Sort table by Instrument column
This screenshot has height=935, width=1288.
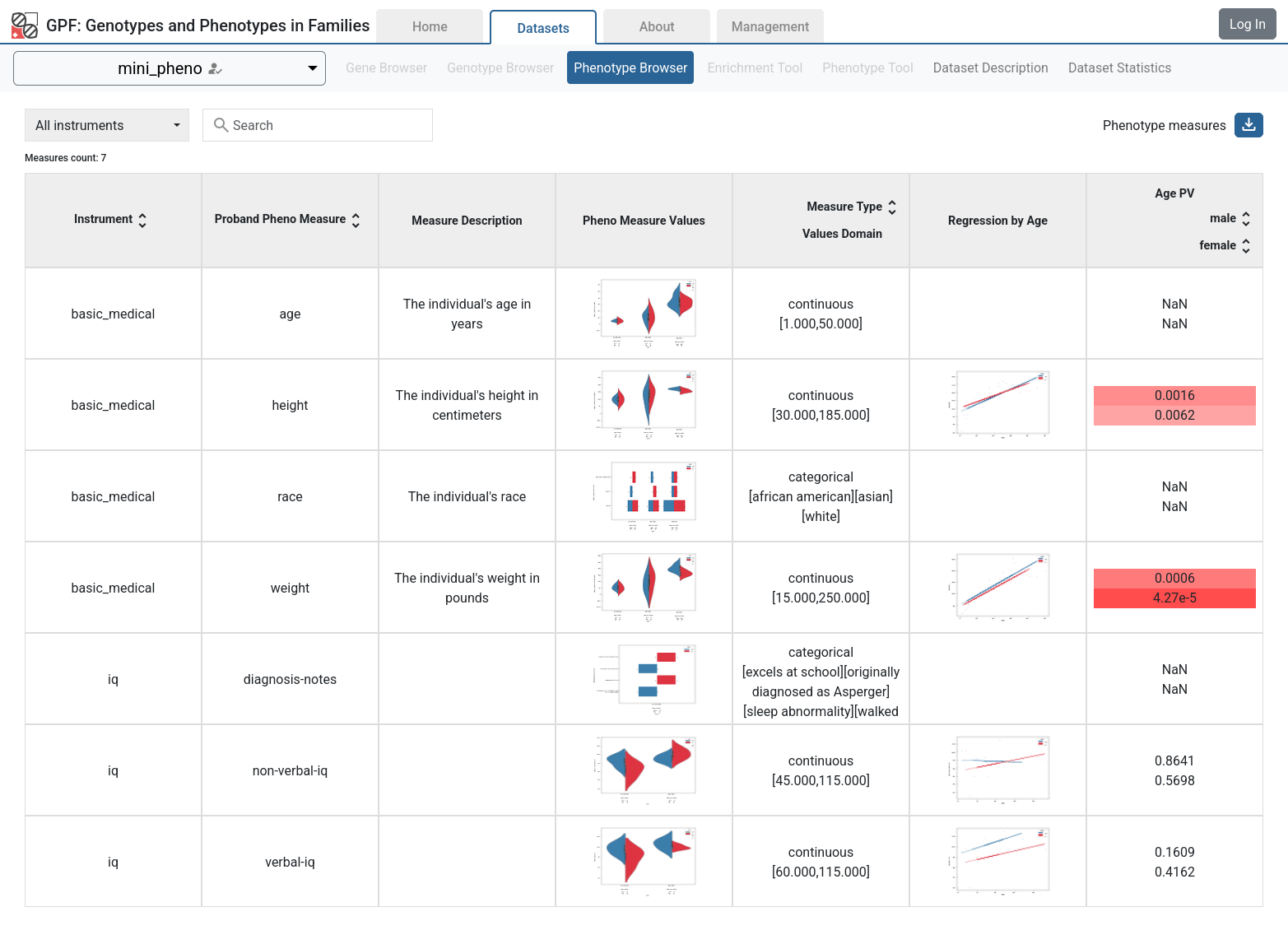click(x=142, y=220)
